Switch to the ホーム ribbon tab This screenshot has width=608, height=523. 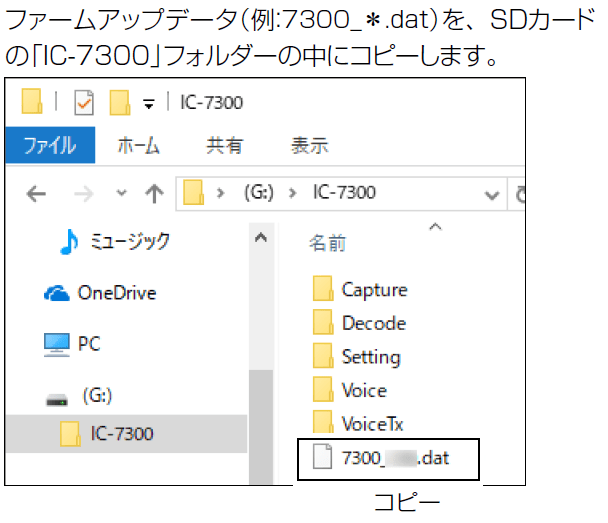[x=138, y=145]
